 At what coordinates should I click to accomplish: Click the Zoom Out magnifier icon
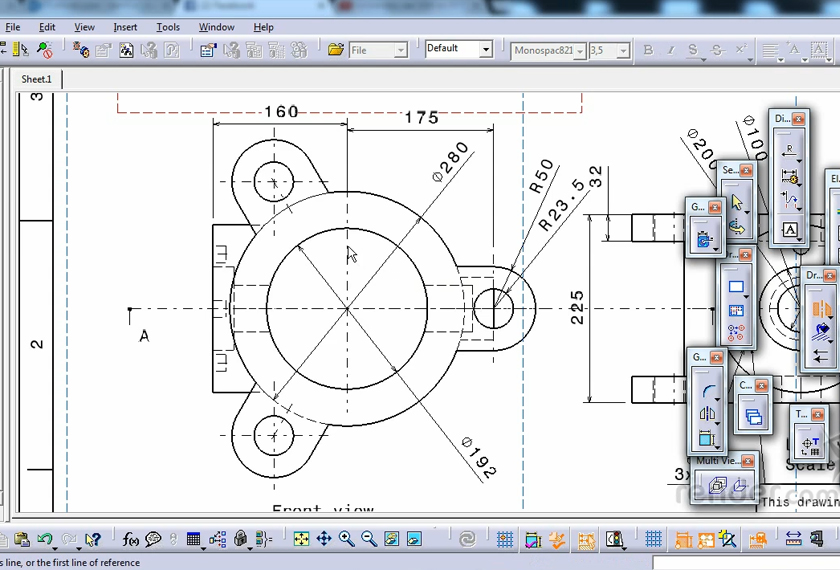tap(369, 539)
